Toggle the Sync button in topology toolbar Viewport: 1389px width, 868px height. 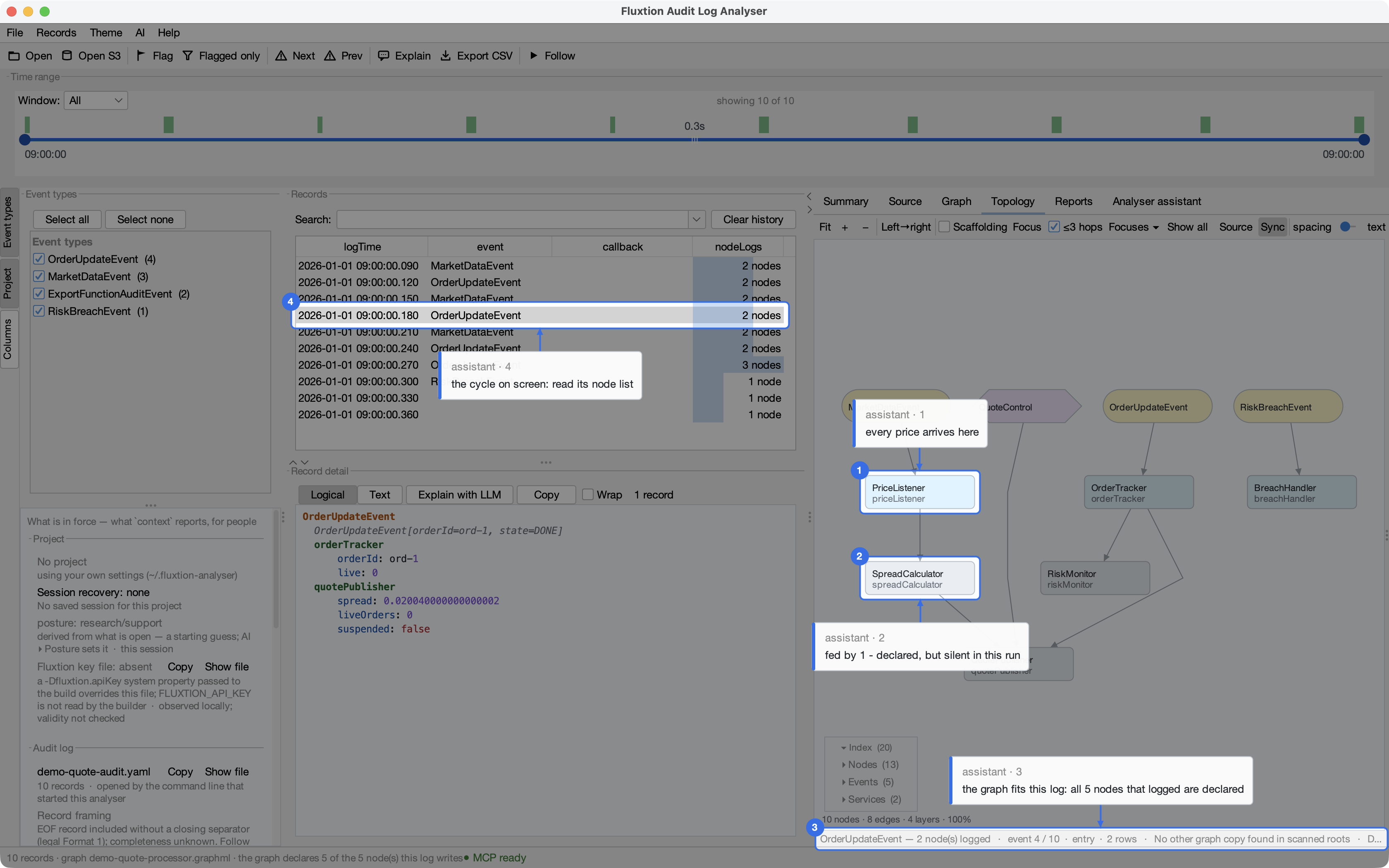[1272, 227]
